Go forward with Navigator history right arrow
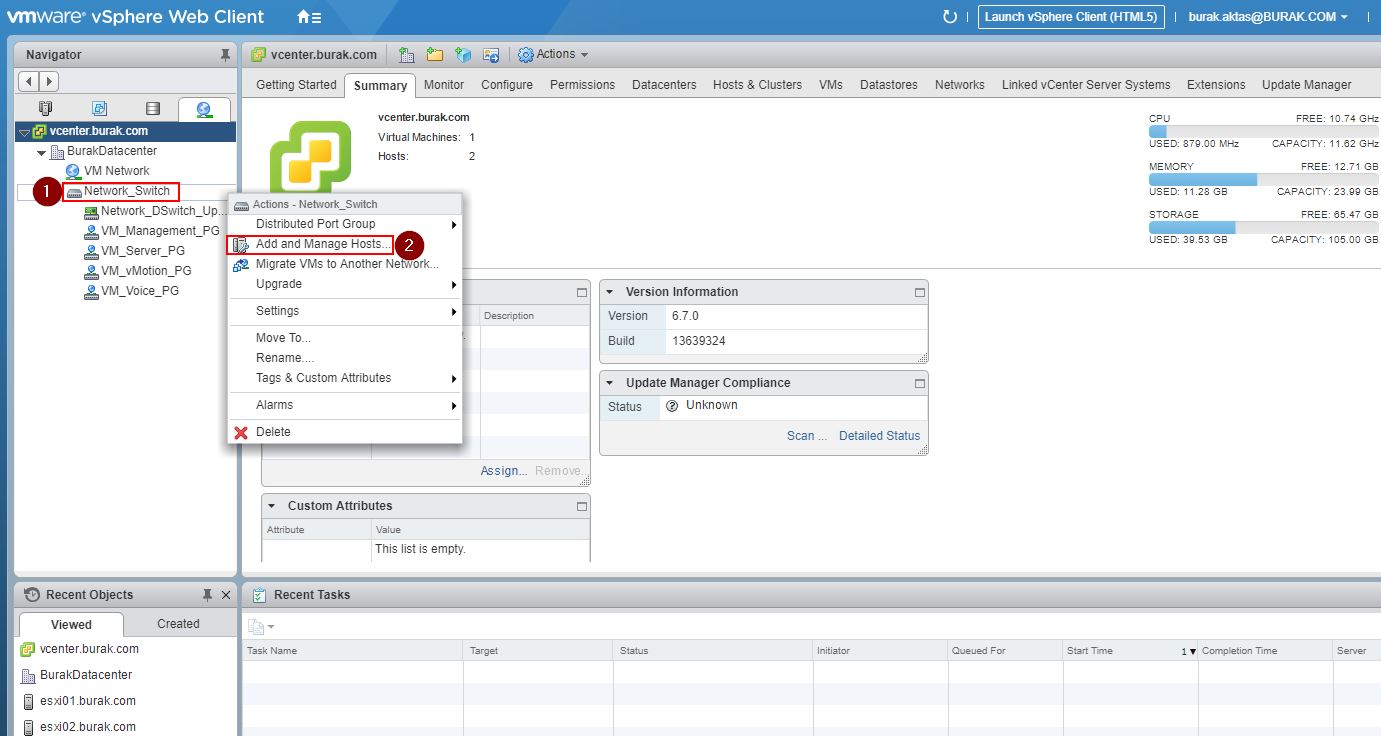 [49, 81]
